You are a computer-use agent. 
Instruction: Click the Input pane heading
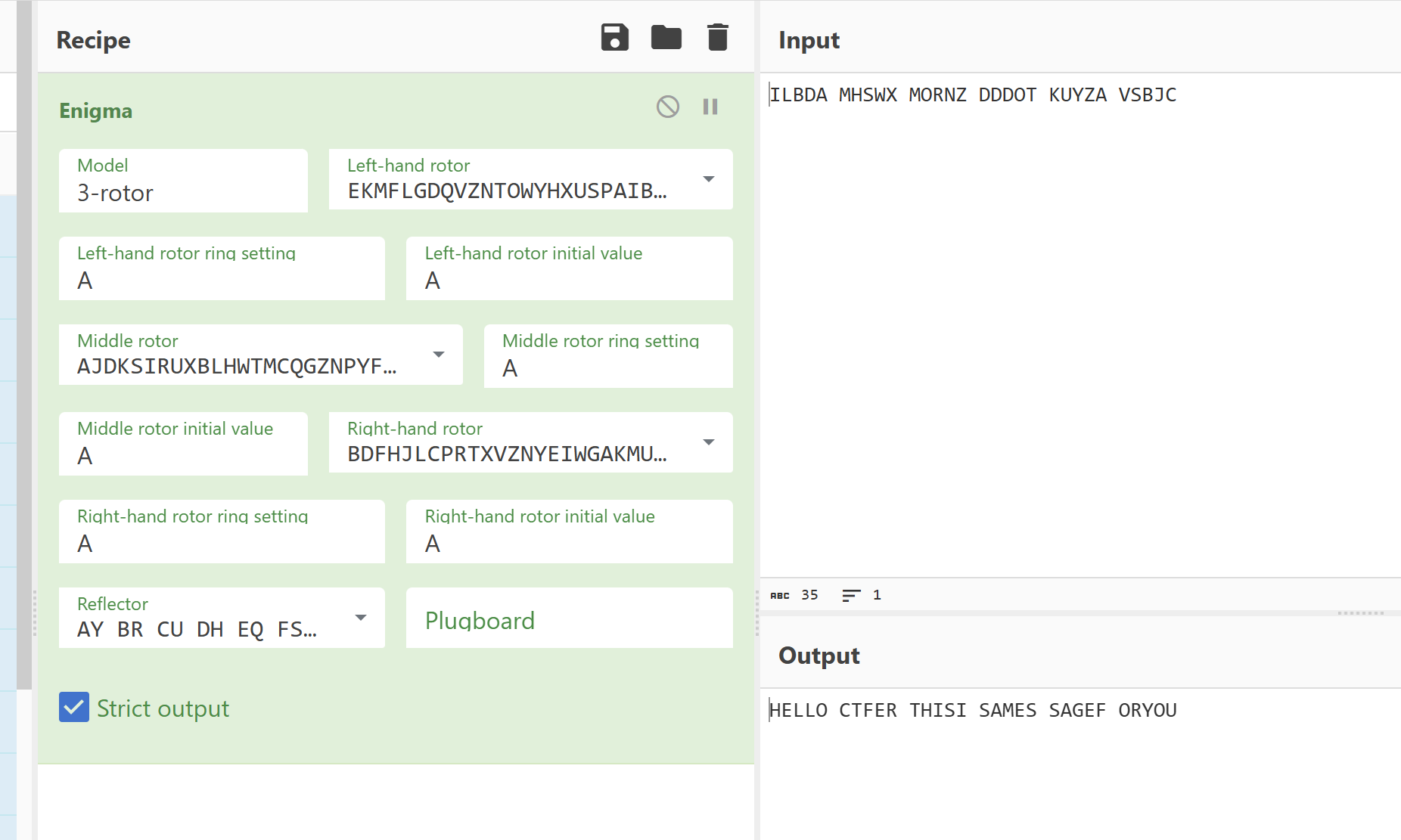[x=809, y=39]
